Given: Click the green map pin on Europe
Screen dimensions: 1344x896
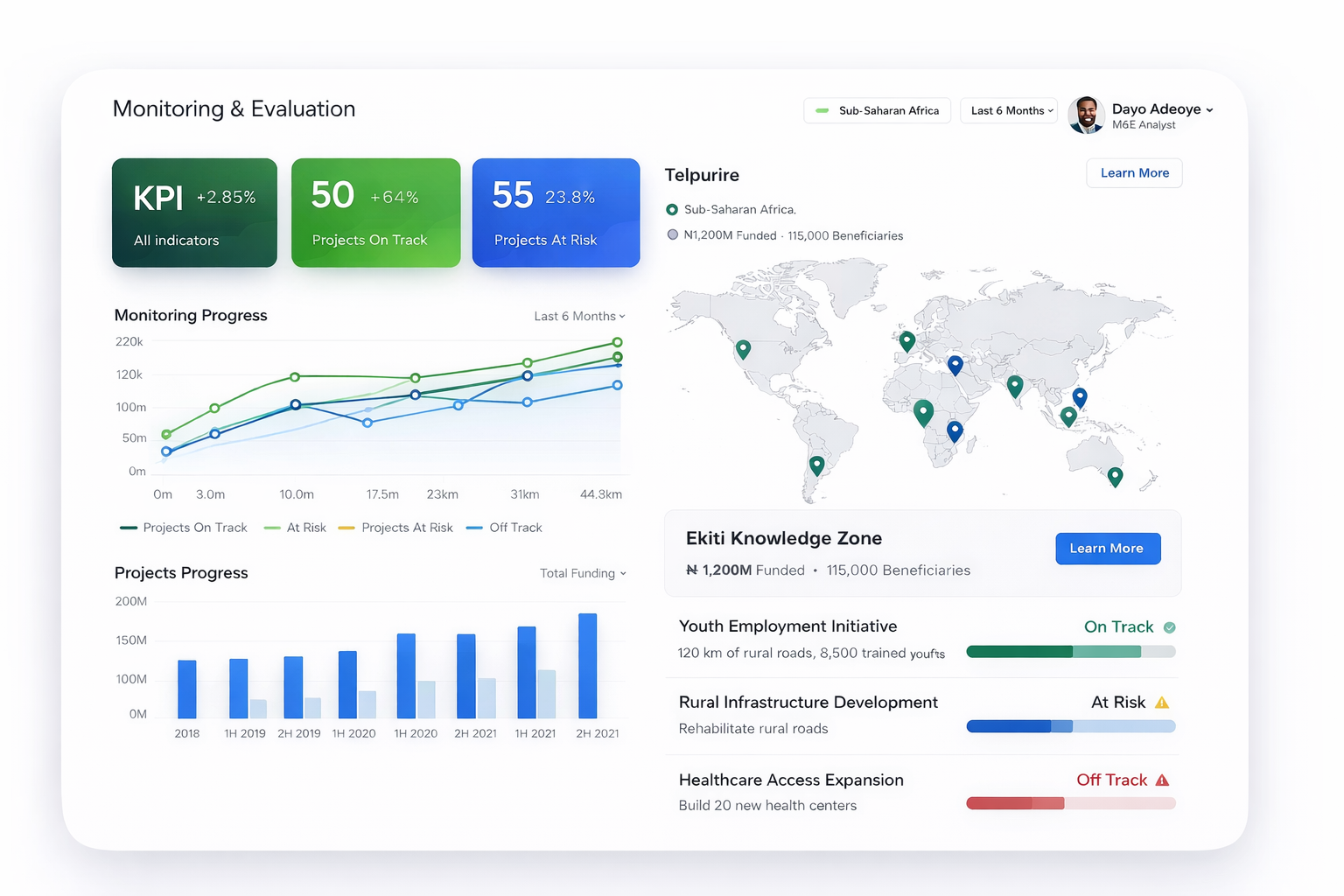Looking at the screenshot, I should [x=907, y=341].
